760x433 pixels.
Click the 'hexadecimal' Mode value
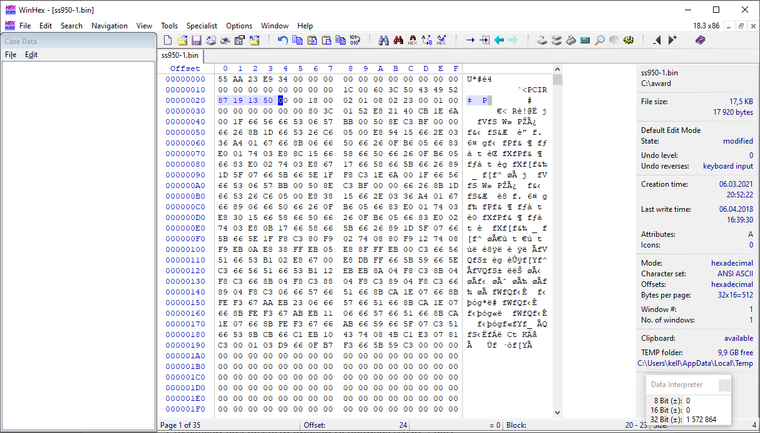click(x=732, y=263)
